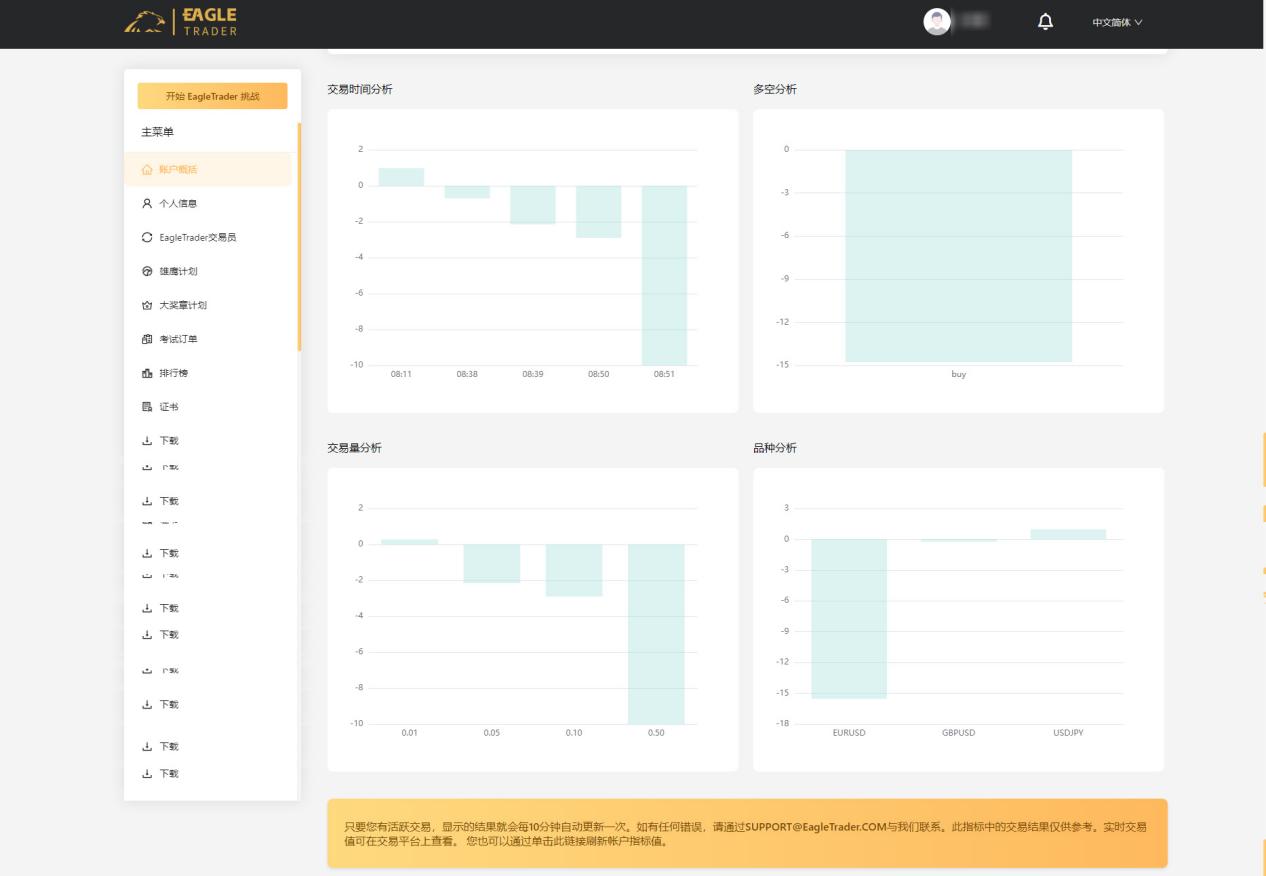Click the circular arrows icon for EagleTrader交易员
Screen dimensions: 1266x876
click(147, 238)
